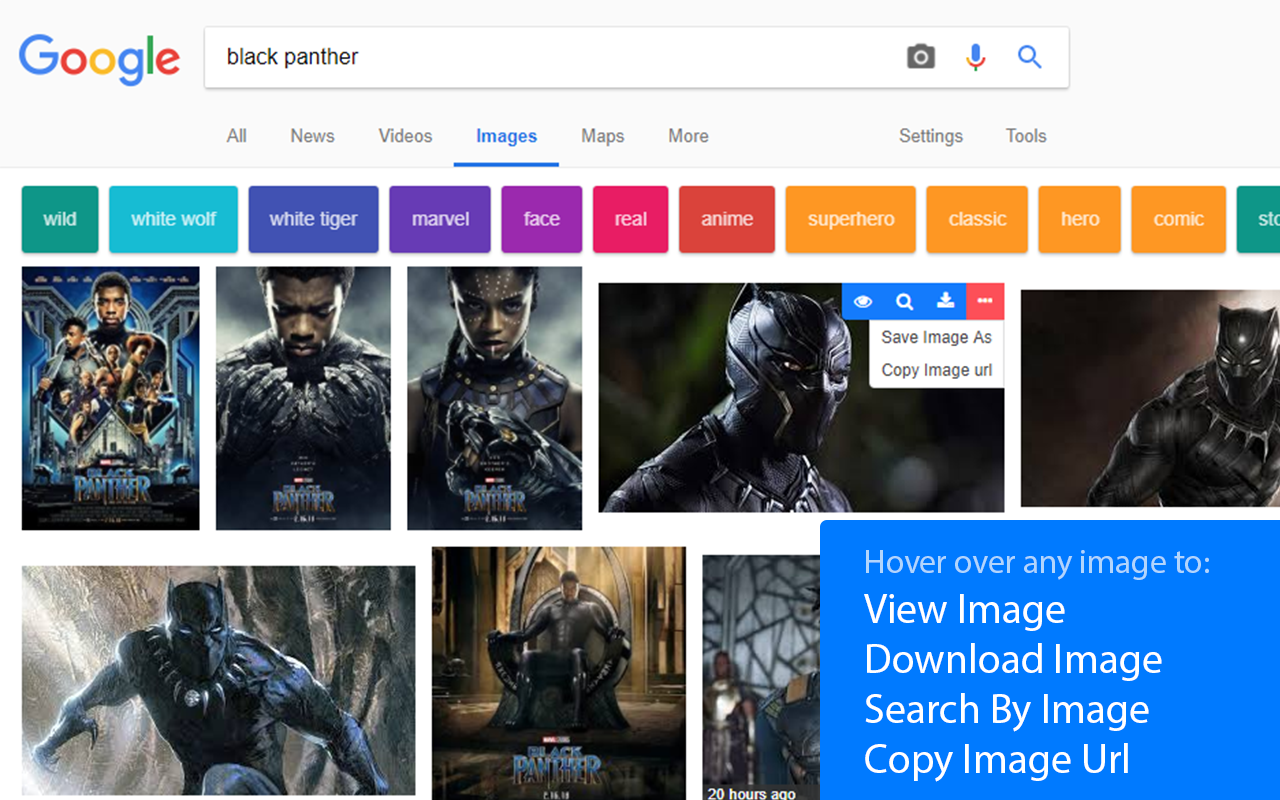Select the hero filter chip
Image resolution: width=1280 pixels, height=800 pixels.
pos(1080,219)
